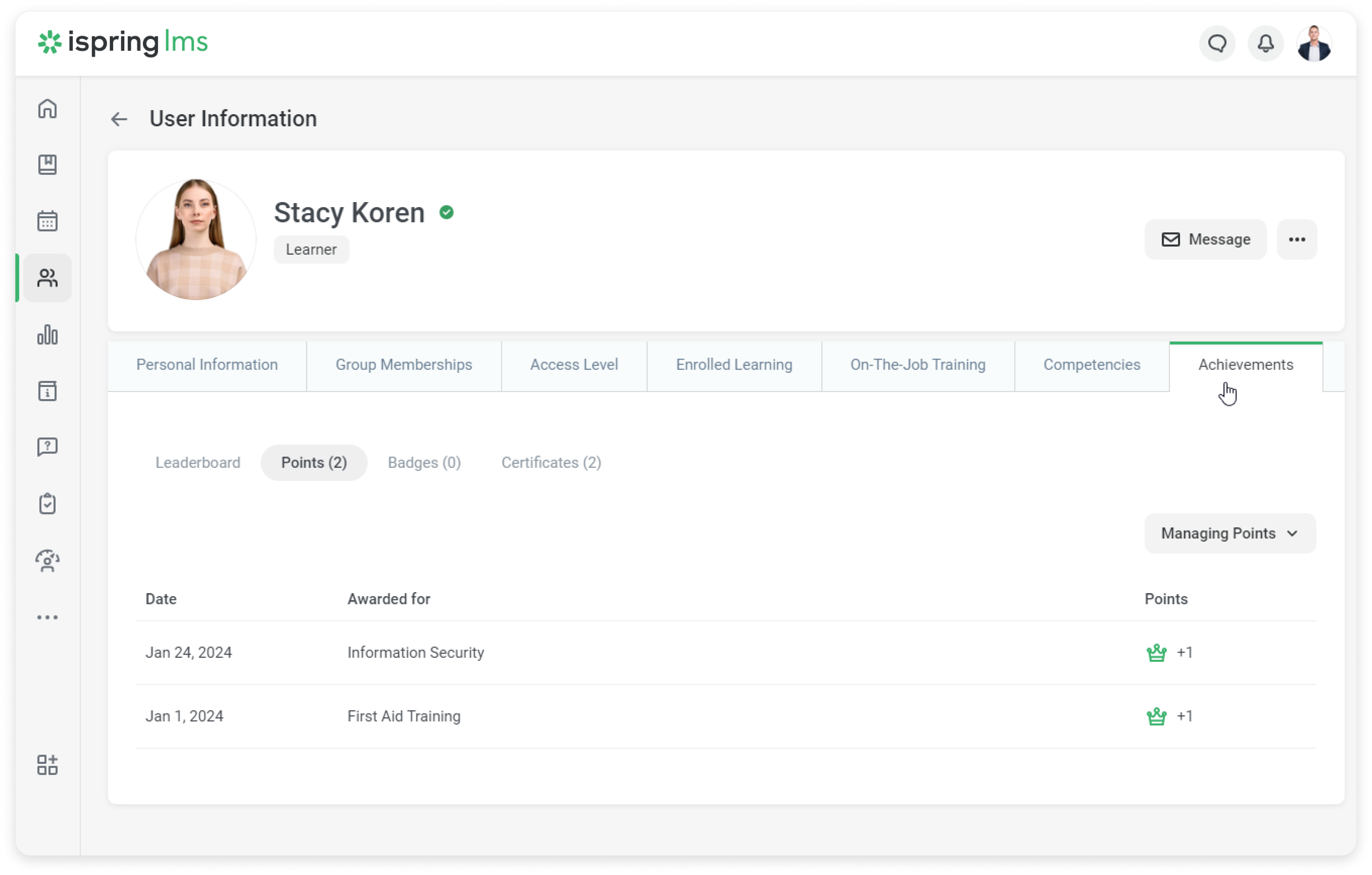
Task: Open the add modules grid icon
Action: (47, 765)
